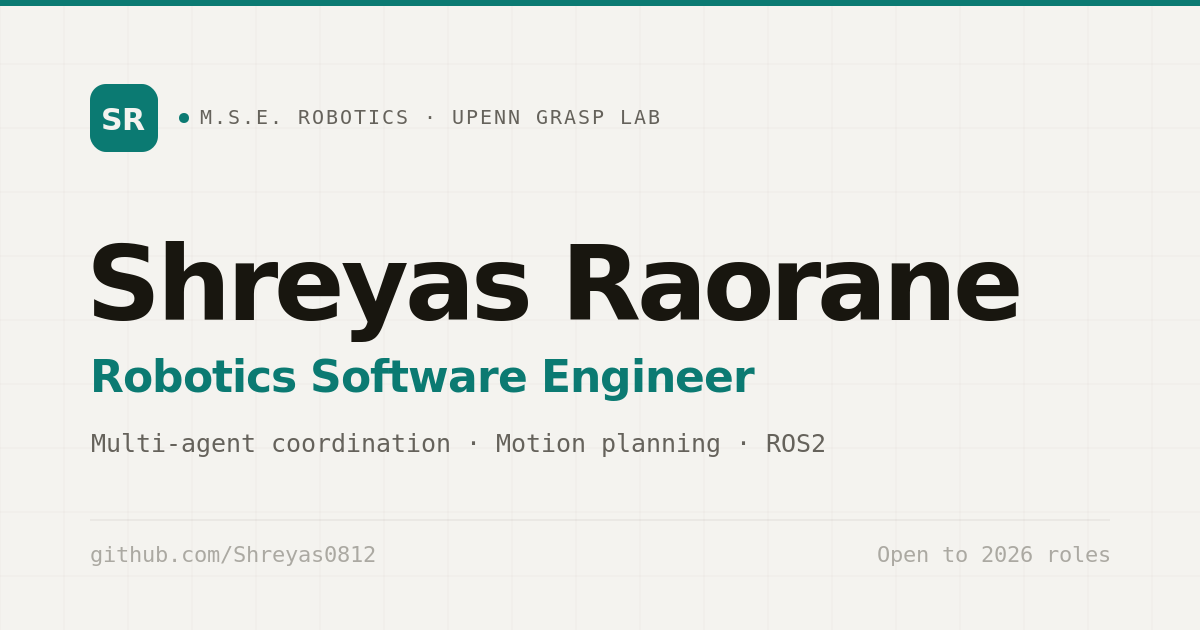Click the 'Robotics Software Engineer' subtitle
Image resolution: width=1200 pixels, height=630 pixels.
[422, 378]
